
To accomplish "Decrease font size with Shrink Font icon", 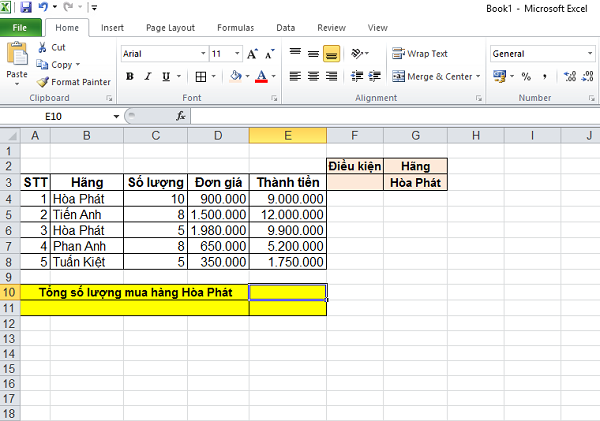I will point(270,54).
